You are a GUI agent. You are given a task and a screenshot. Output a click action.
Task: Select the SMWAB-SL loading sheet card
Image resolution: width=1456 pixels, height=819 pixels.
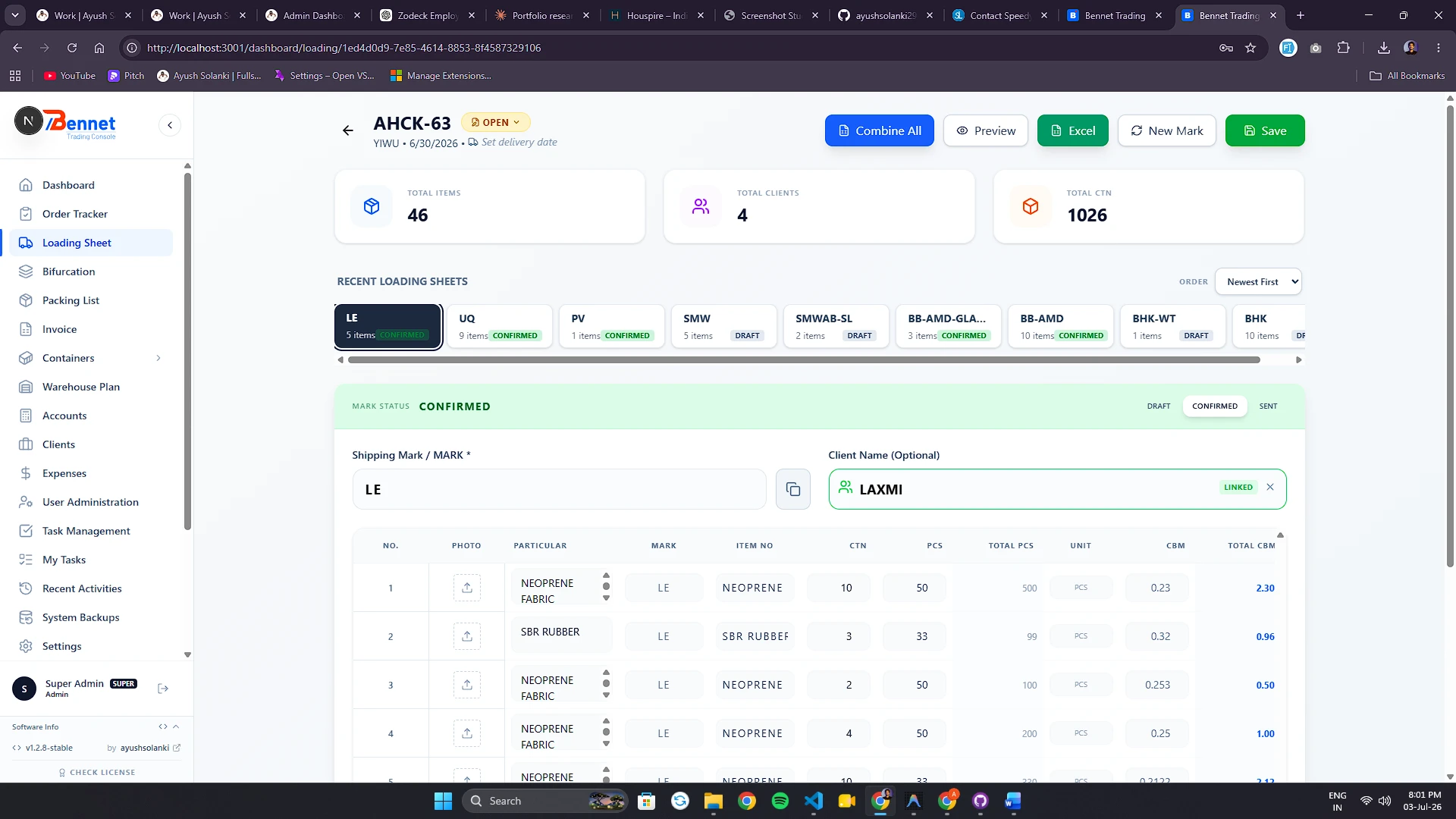coord(836,326)
